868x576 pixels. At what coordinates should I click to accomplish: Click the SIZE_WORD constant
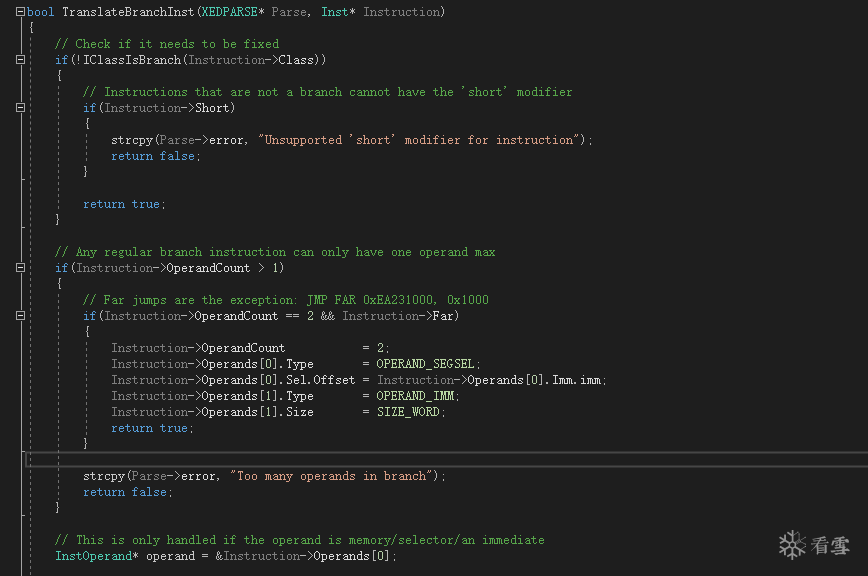tap(410, 412)
